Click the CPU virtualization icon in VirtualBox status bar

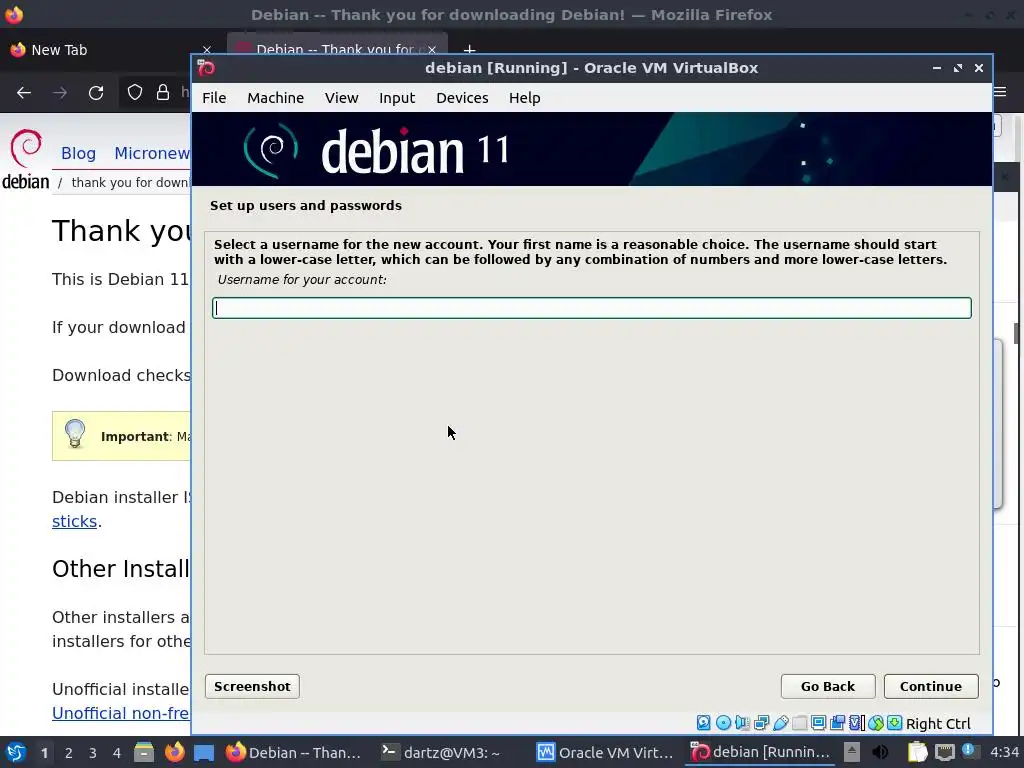[x=856, y=723]
